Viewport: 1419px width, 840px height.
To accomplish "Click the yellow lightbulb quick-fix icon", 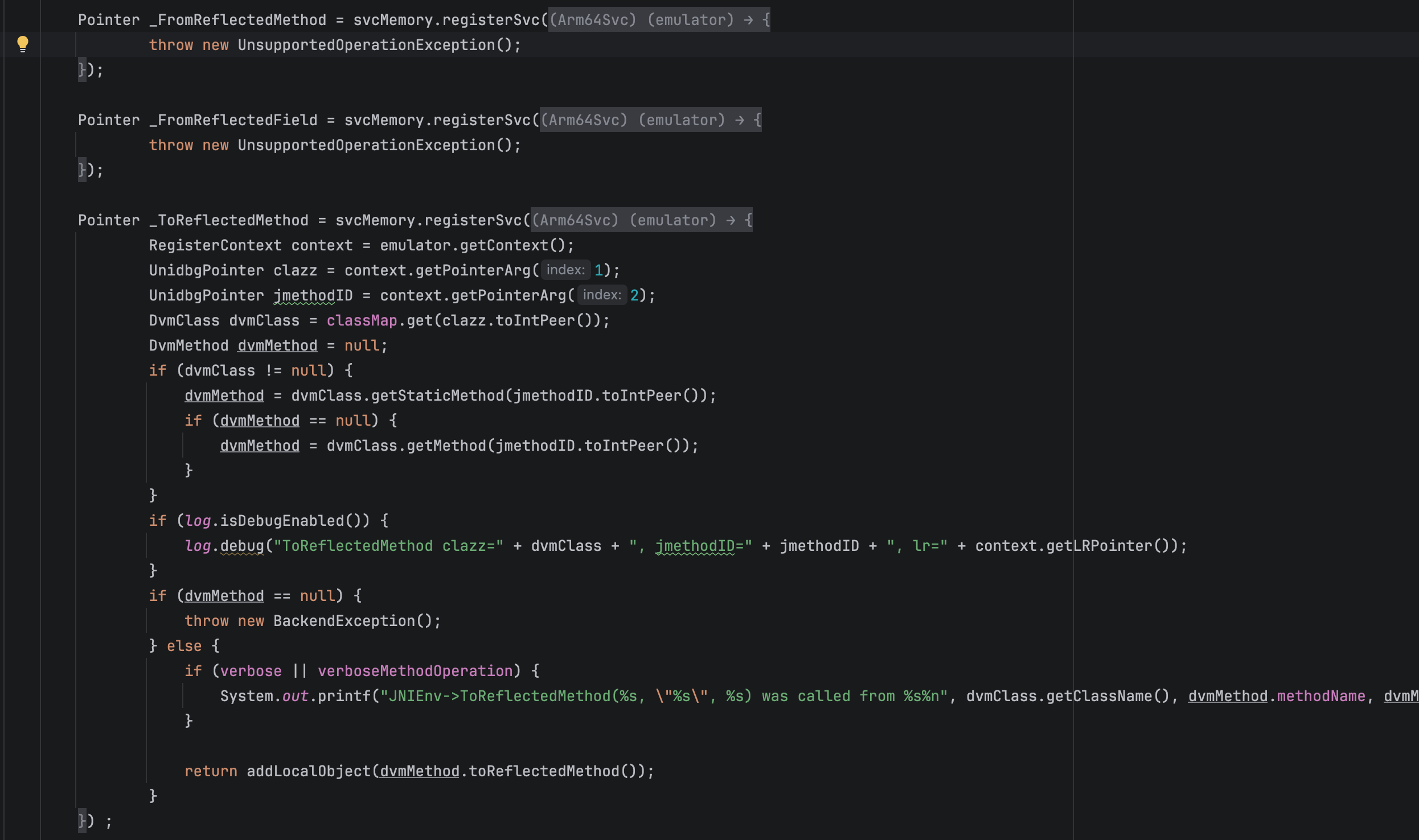I will coord(23,44).
